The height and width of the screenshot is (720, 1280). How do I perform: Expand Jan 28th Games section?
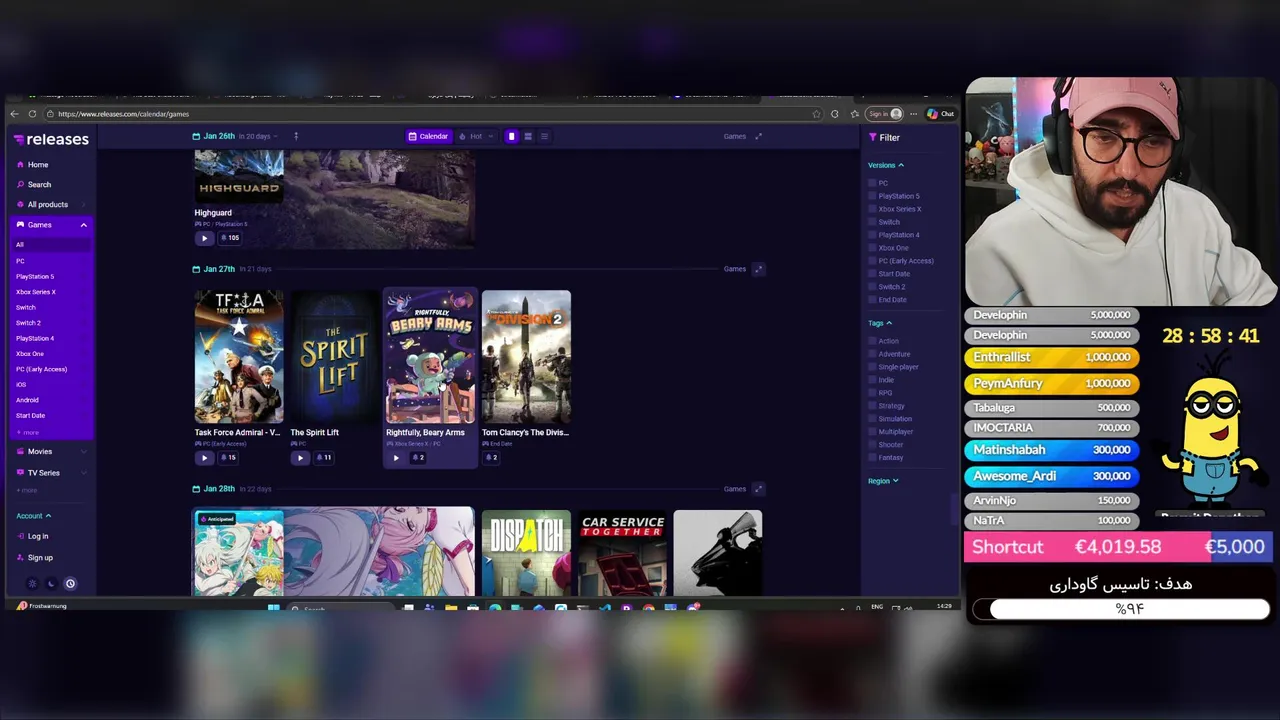(x=758, y=489)
